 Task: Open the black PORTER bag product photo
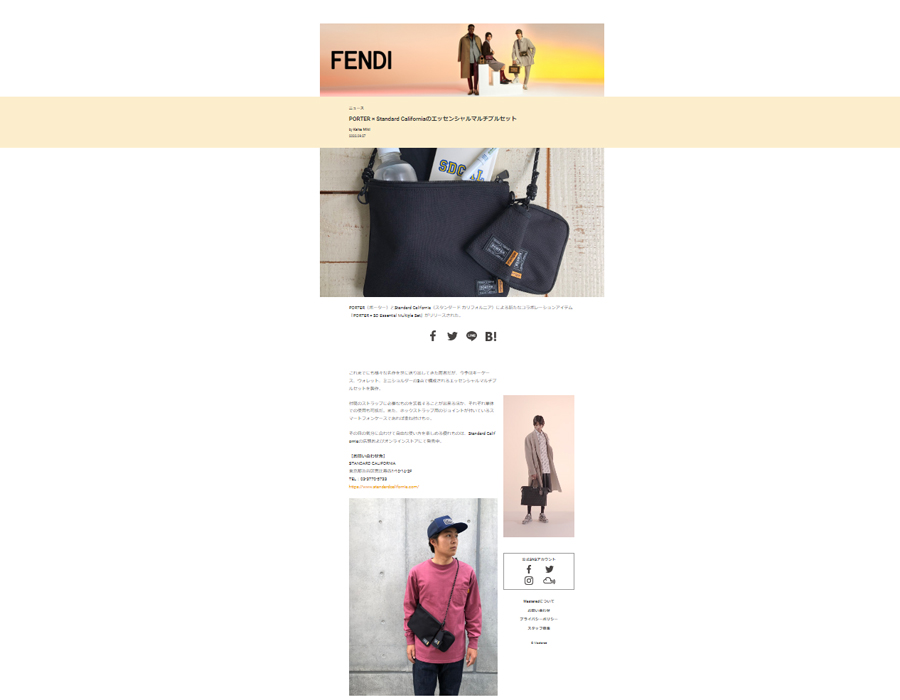(461, 222)
